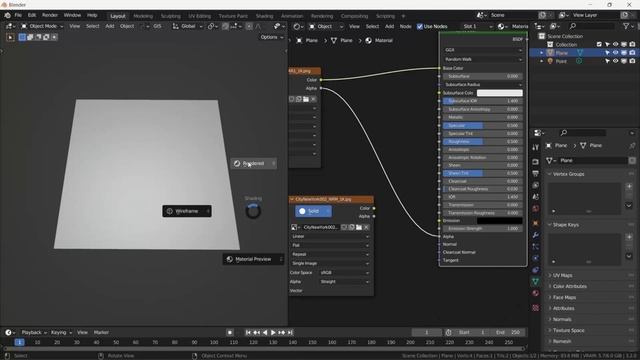Hide the Collection via eye icon
This screenshot has height=360, width=640.
(x=616, y=44)
